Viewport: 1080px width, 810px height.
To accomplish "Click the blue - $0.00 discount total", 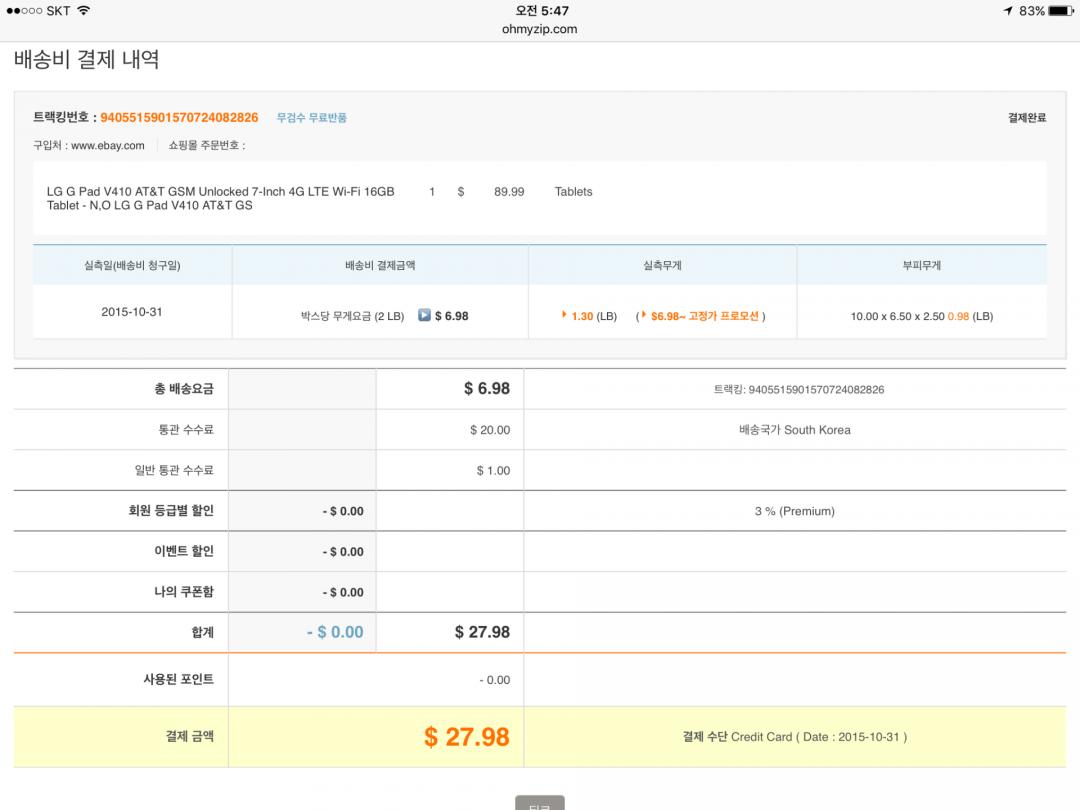I will coord(335,632).
